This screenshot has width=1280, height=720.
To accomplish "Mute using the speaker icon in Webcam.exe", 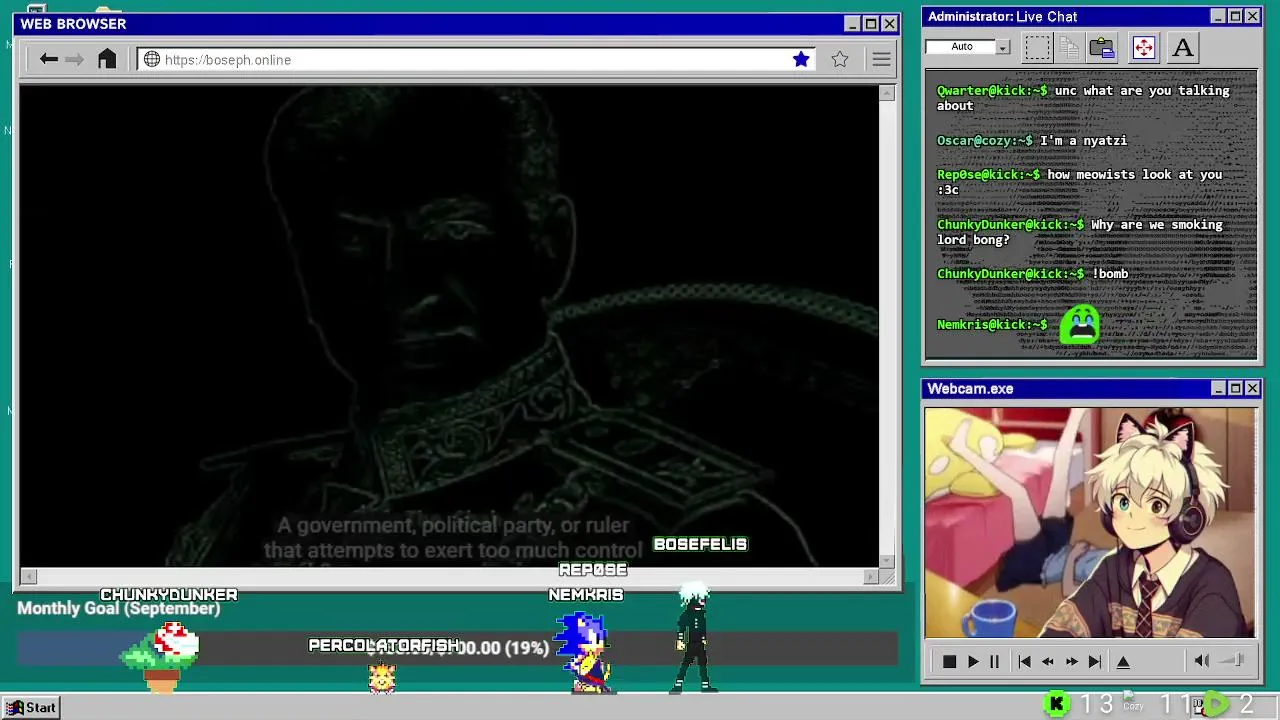I will (1202, 660).
